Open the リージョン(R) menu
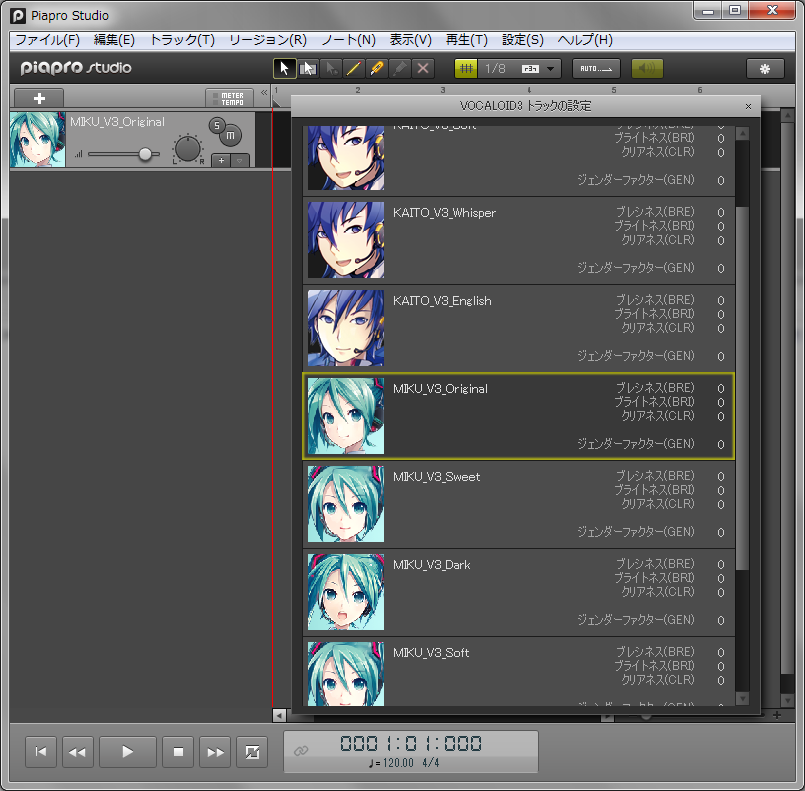This screenshot has width=805, height=791. point(267,40)
